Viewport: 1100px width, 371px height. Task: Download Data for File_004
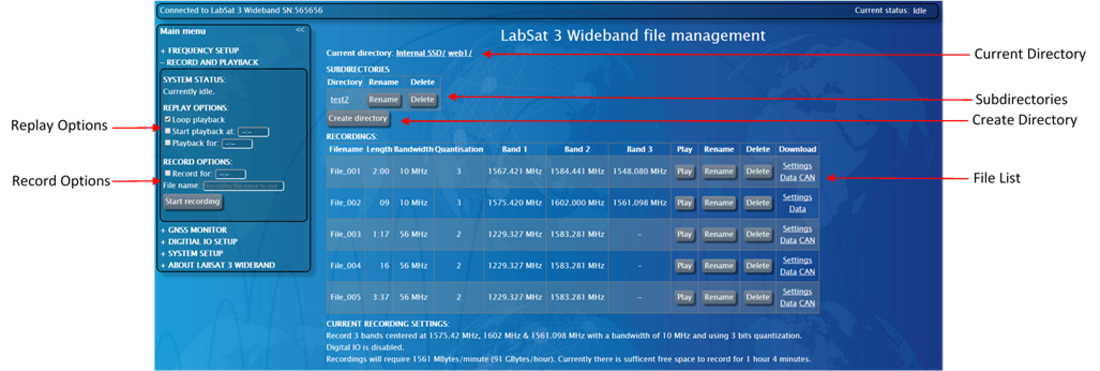pos(789,272)
